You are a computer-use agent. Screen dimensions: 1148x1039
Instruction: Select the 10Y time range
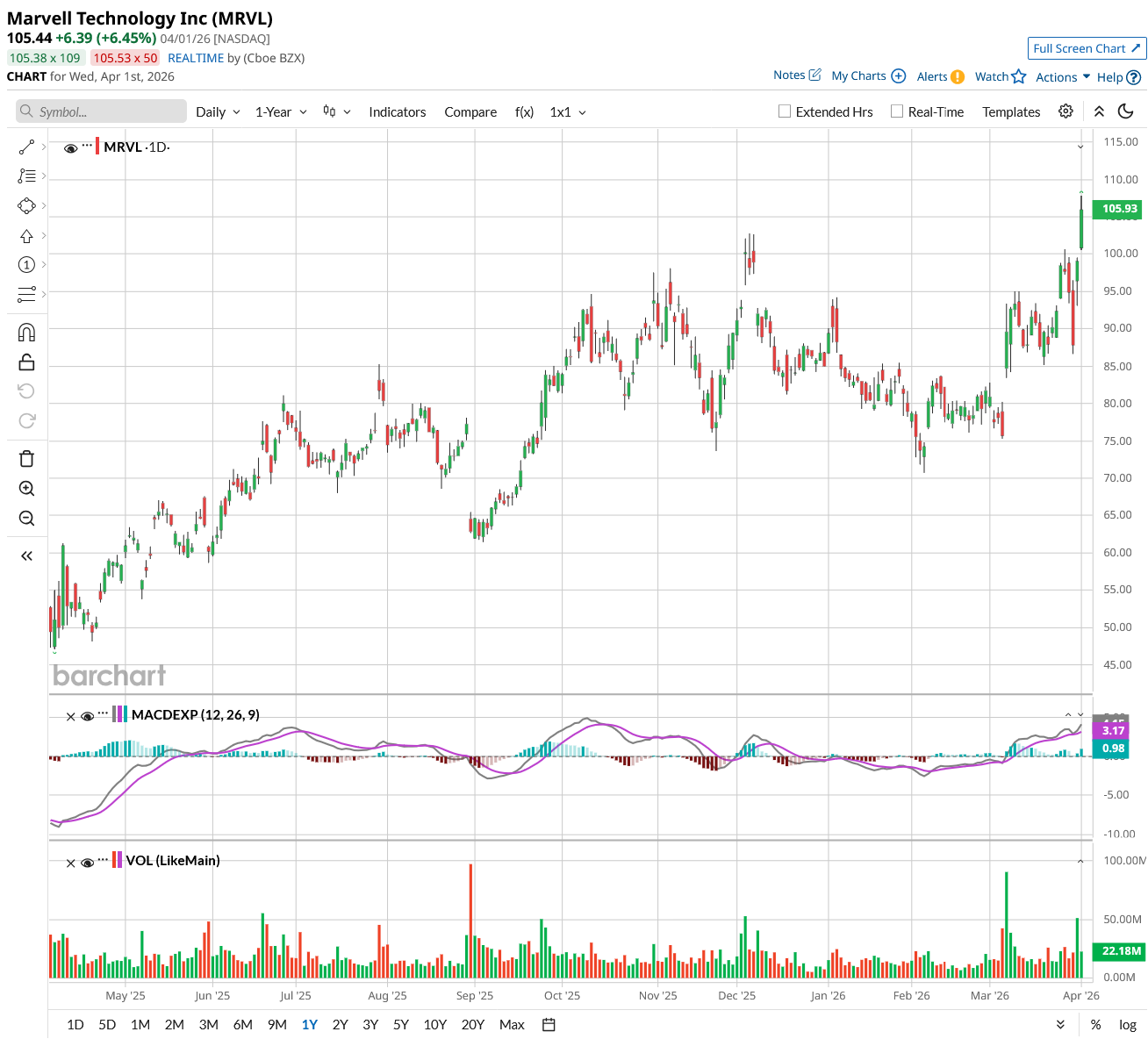[435, 1024]
